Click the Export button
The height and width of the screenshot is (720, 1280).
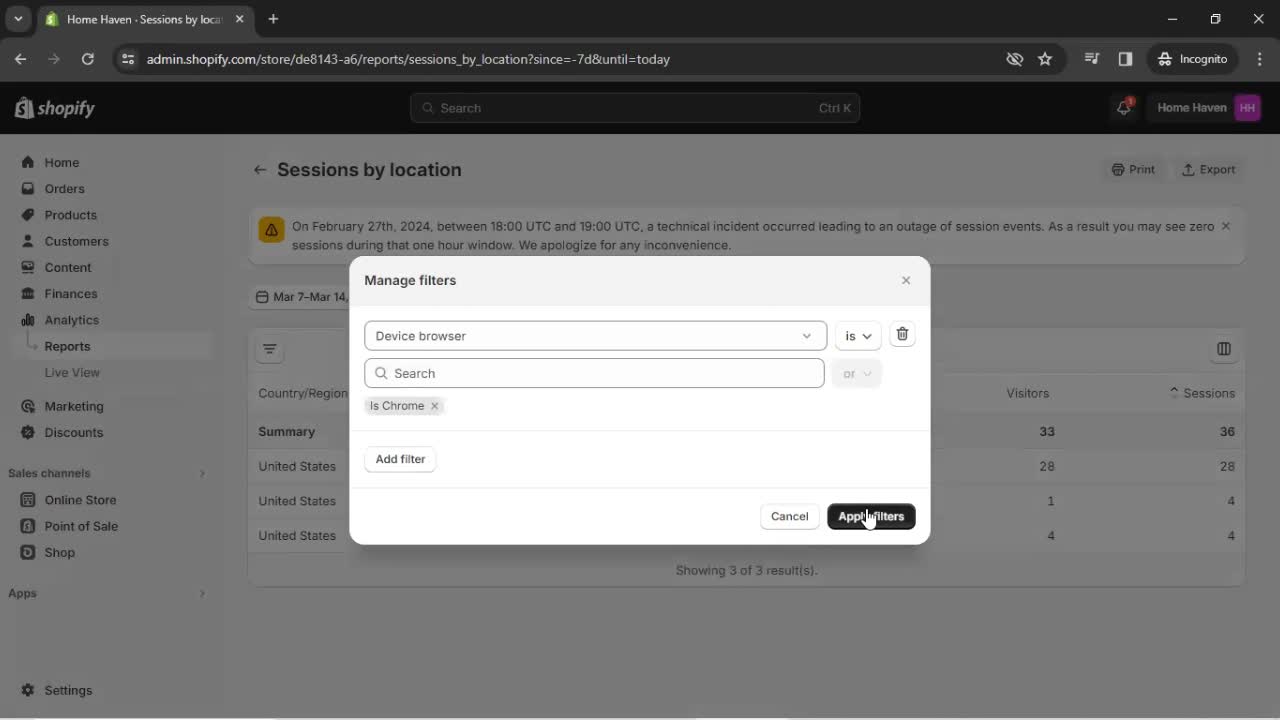[x=1208, y=170]
